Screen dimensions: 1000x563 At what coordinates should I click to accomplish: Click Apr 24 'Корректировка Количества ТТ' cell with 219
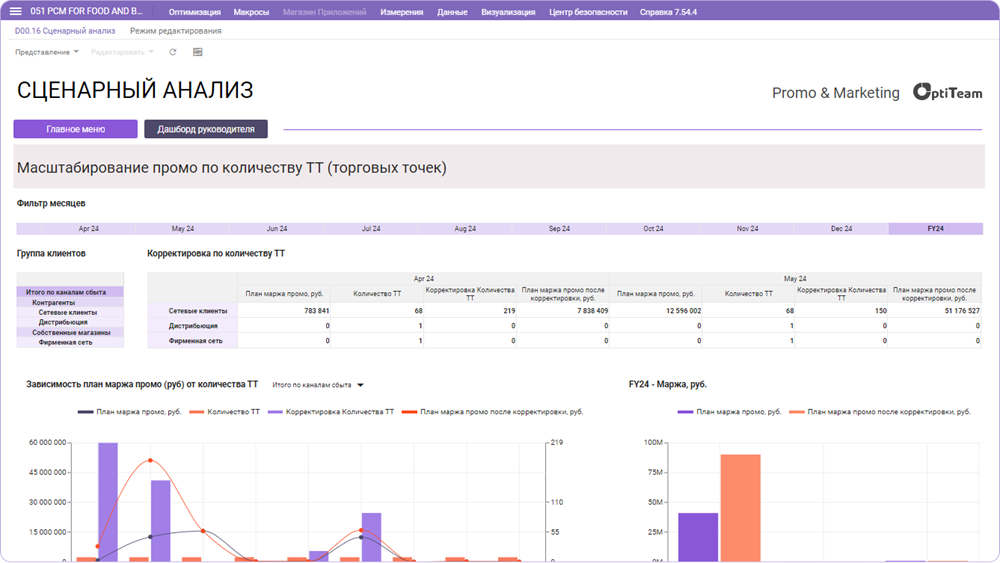(470, 311)
